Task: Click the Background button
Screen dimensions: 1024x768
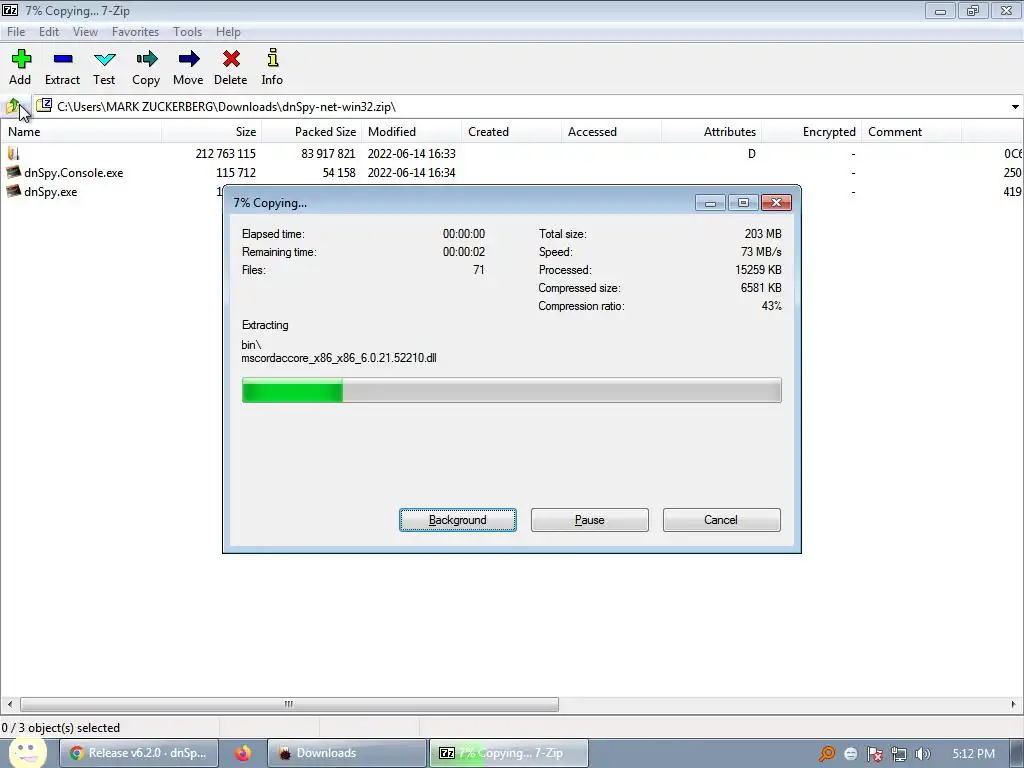Action: 458,520
